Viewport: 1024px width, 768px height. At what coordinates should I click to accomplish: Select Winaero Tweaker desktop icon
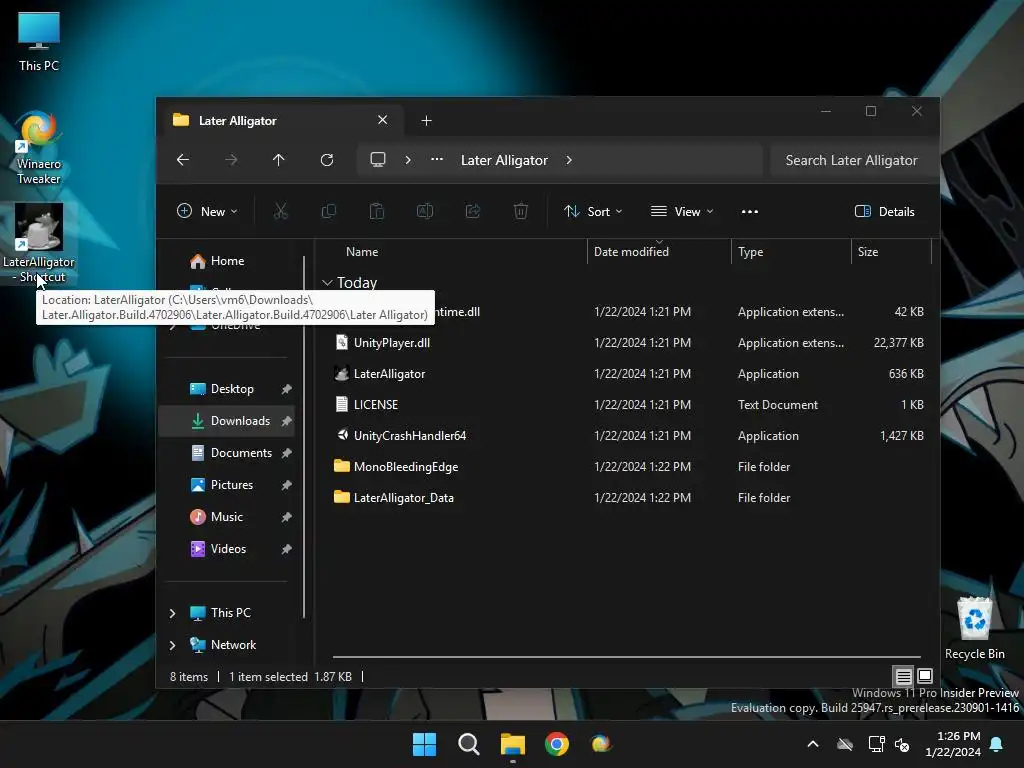pyautogui.click(x=39, y=148)
